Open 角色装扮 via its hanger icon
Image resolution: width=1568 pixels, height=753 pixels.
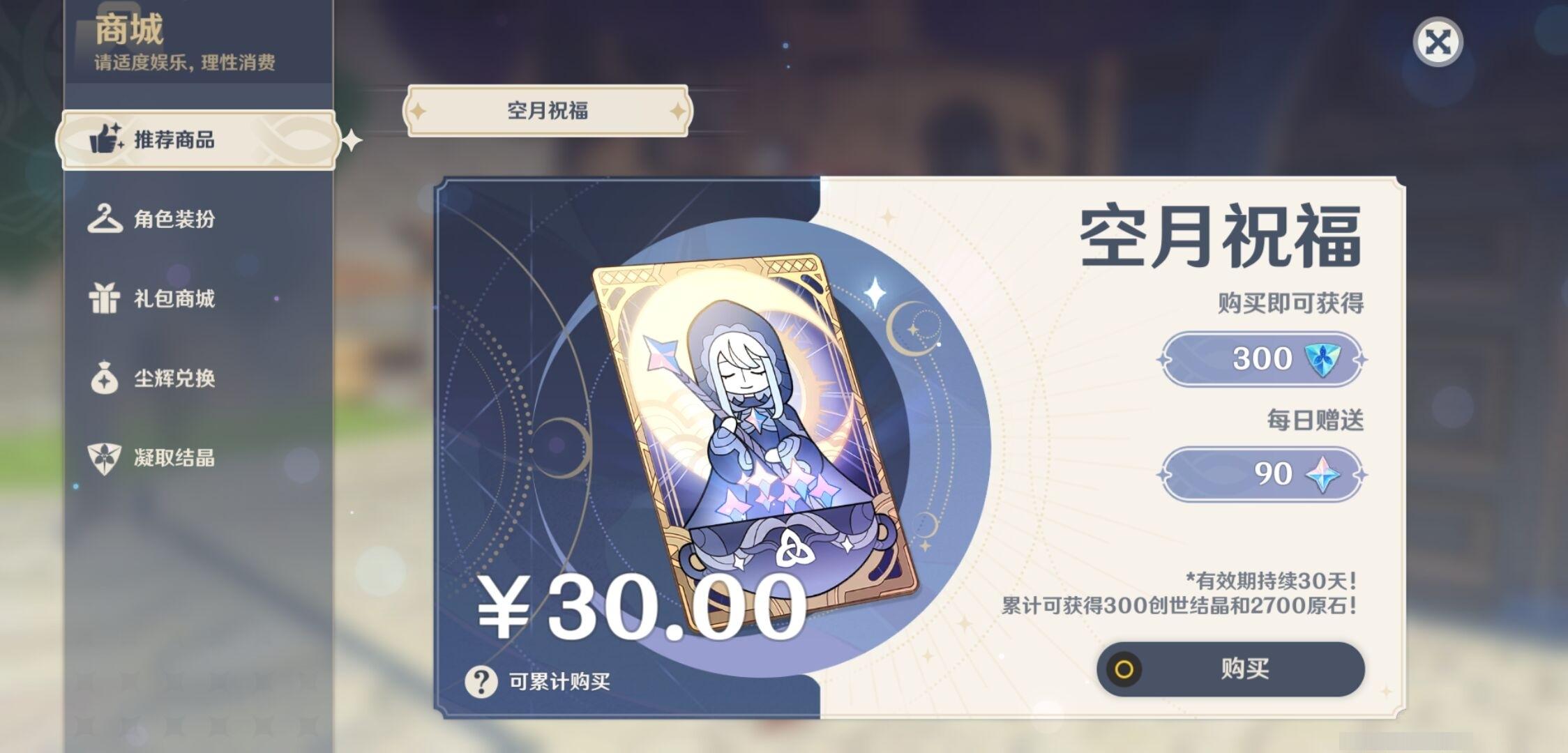pos(105,219)
